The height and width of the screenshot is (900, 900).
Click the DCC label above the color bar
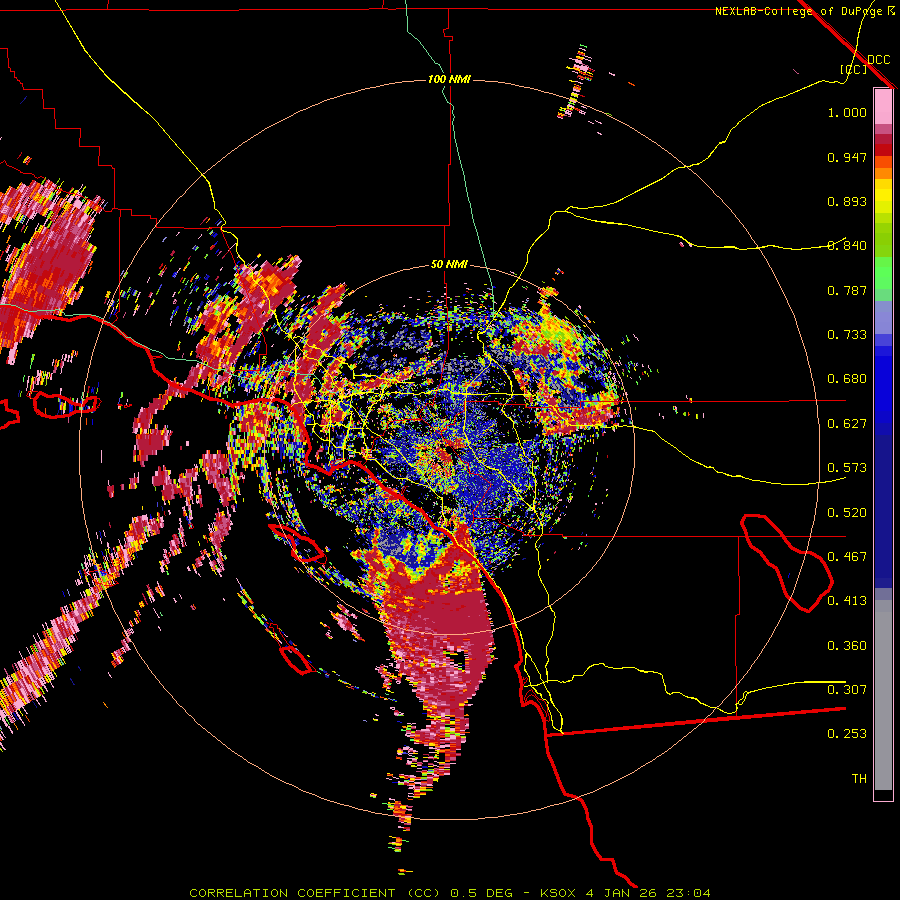point(879,60)
